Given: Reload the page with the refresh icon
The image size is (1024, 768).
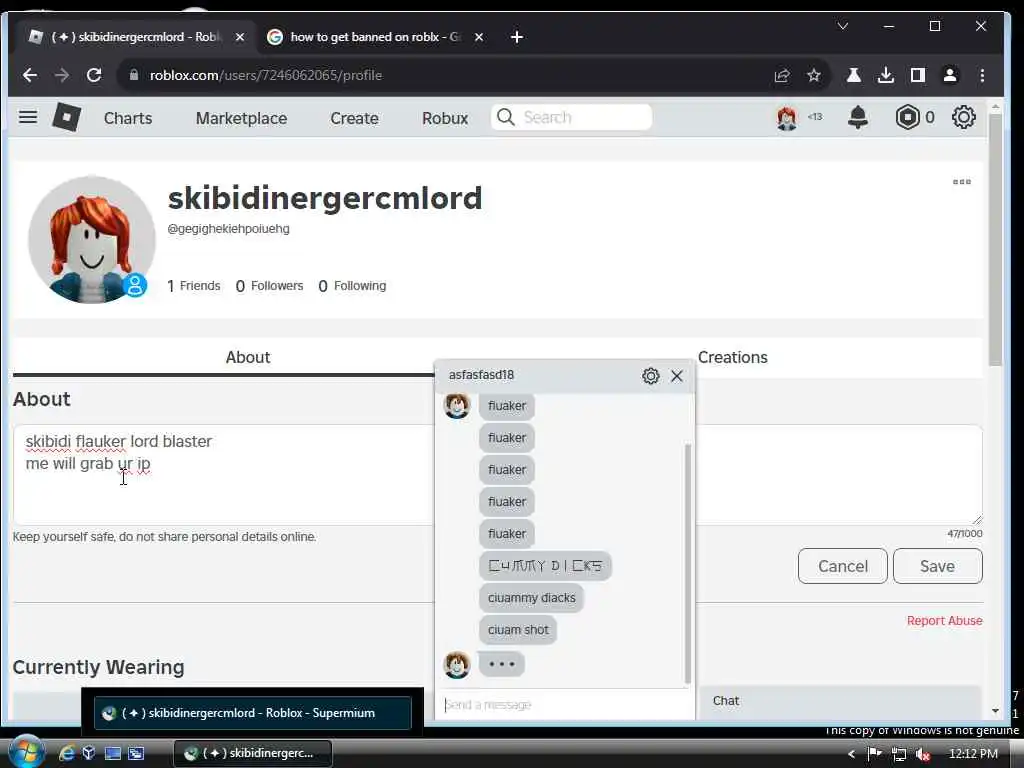Looking at the screenshot, I should tap(94, 75).
